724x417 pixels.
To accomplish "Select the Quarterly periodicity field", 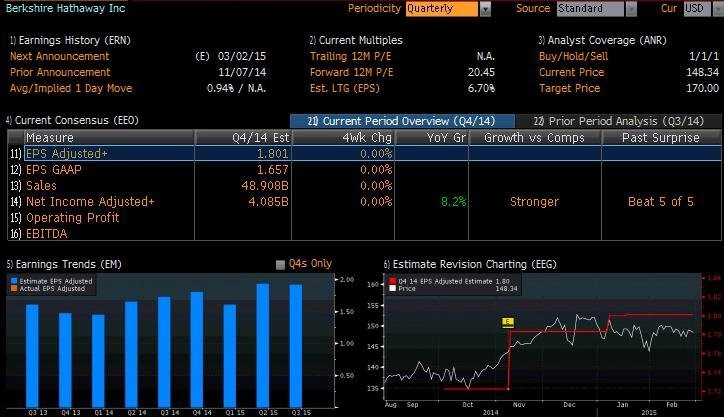I will tap(442, 9).
